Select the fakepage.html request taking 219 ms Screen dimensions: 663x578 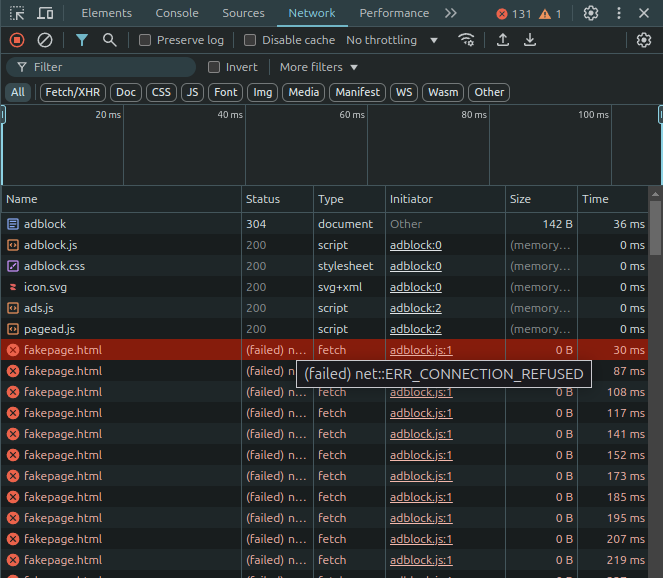click(324, 560)
